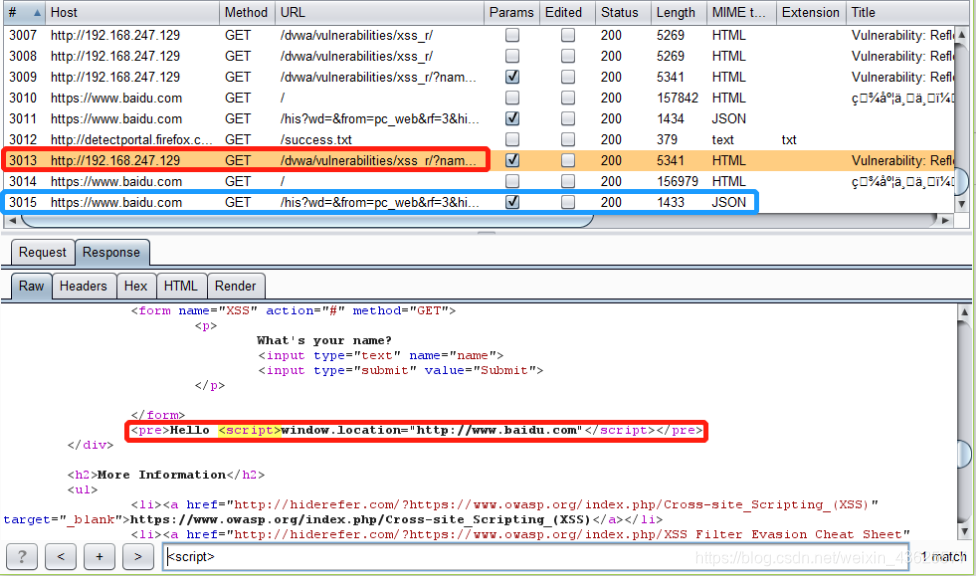The image size is (976, 576).
Task: Sort history by MIME type column
Action: coord(741,12)
